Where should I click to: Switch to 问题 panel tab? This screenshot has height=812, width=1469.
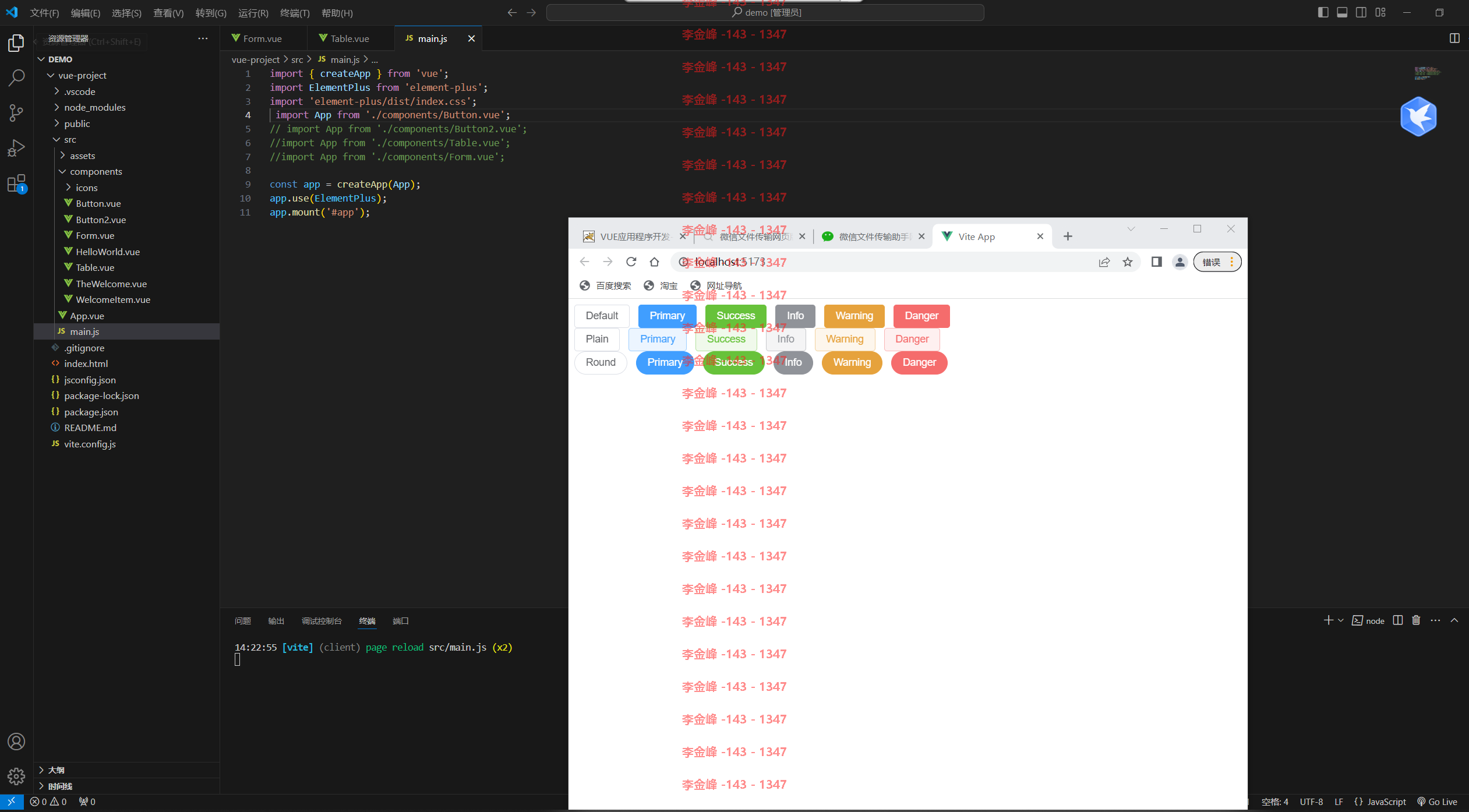243,621
